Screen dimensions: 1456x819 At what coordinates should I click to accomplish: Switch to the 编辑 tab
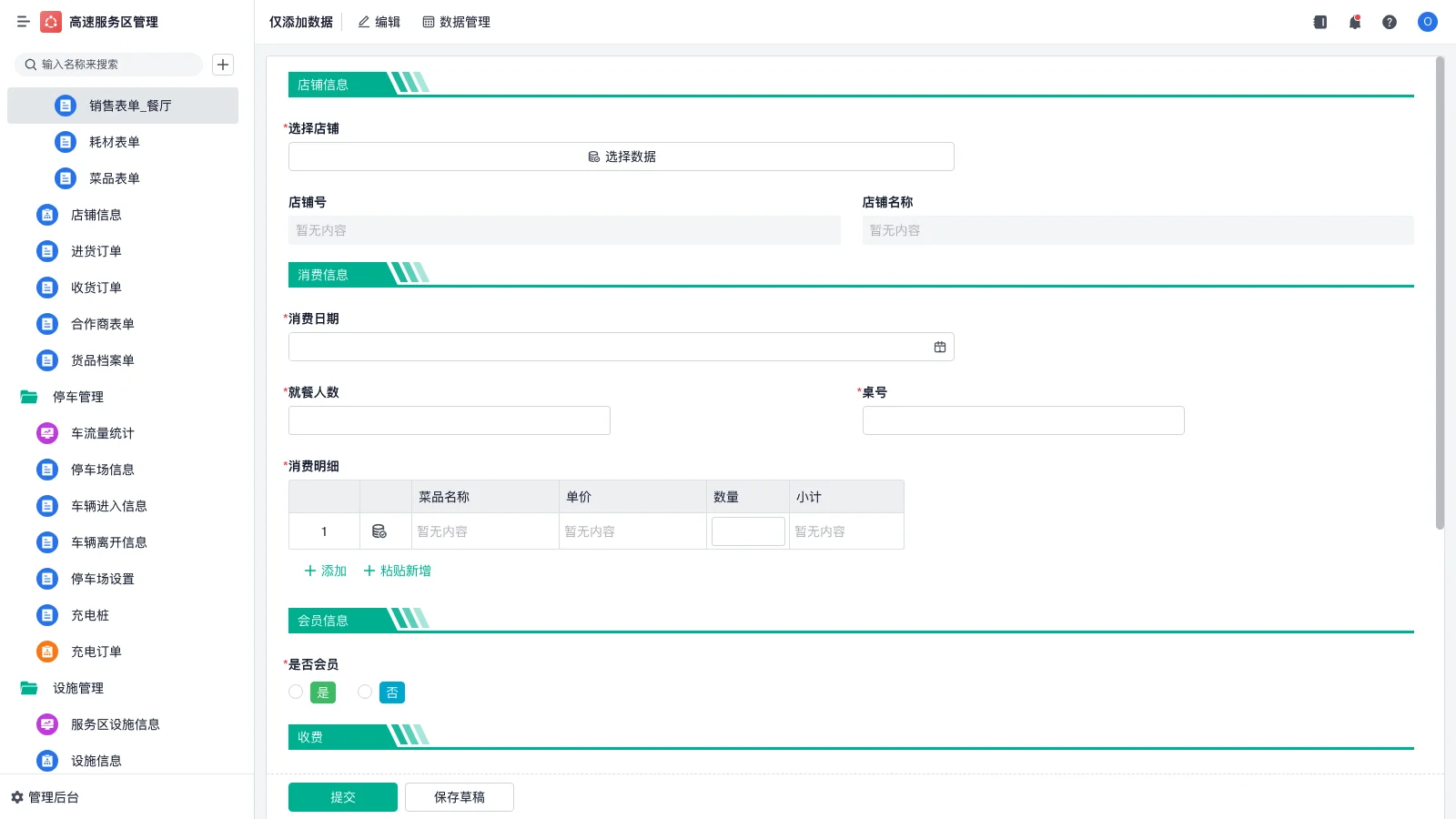pyautogui.click(x=378, y=22)
